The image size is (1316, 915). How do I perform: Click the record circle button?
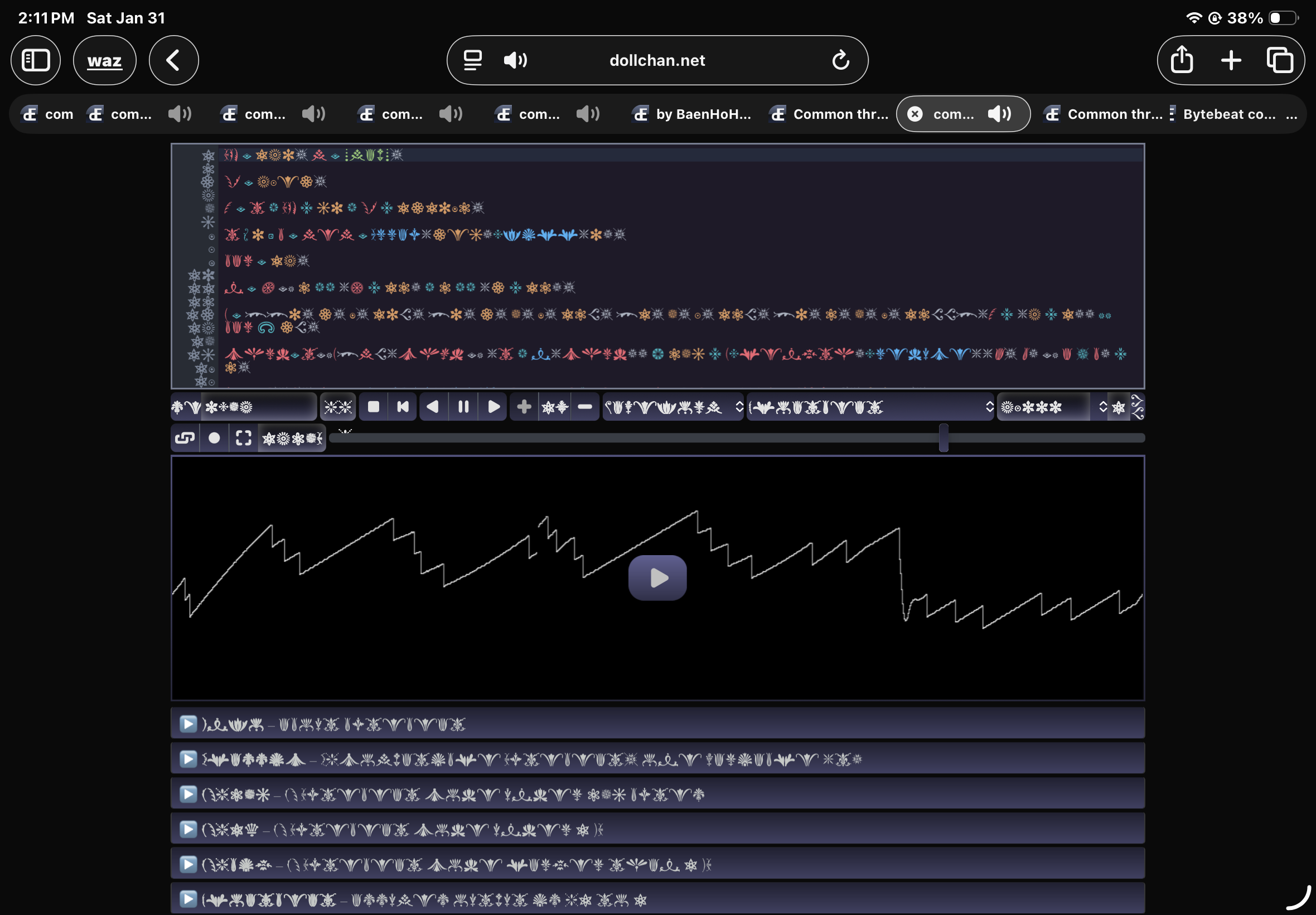(214, 439)
